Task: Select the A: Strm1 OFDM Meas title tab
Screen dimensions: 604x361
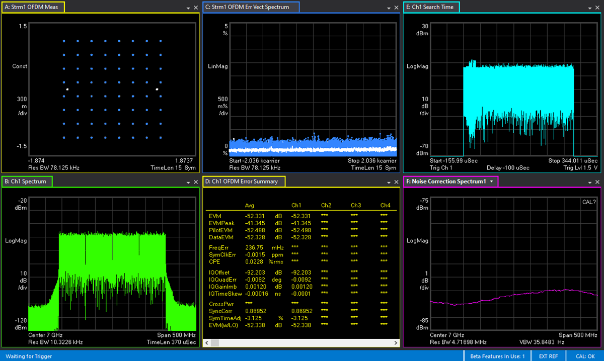Action: coord(33,7)
